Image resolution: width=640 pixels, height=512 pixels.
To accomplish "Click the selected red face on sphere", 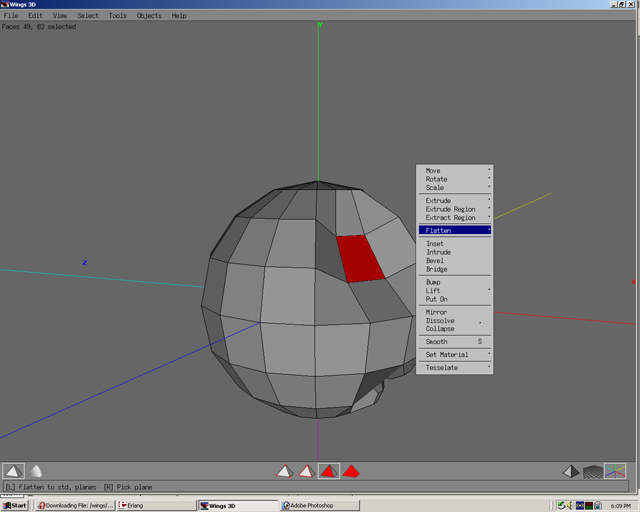I will [x=360, y=258].
